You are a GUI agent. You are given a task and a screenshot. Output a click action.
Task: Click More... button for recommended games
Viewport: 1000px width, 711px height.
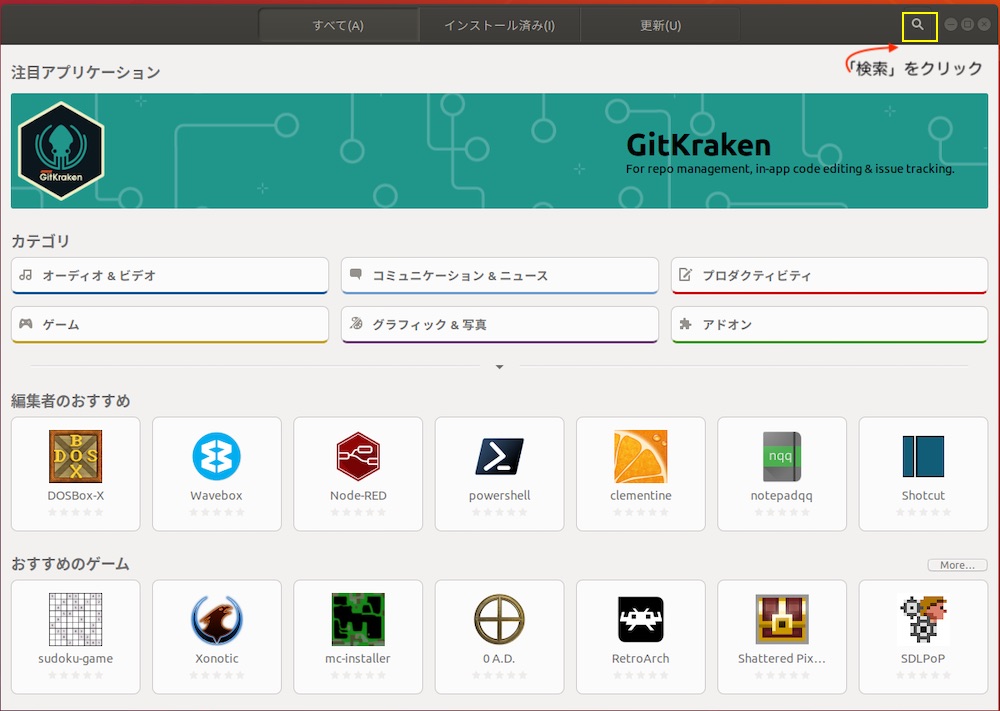pos(957,565)
